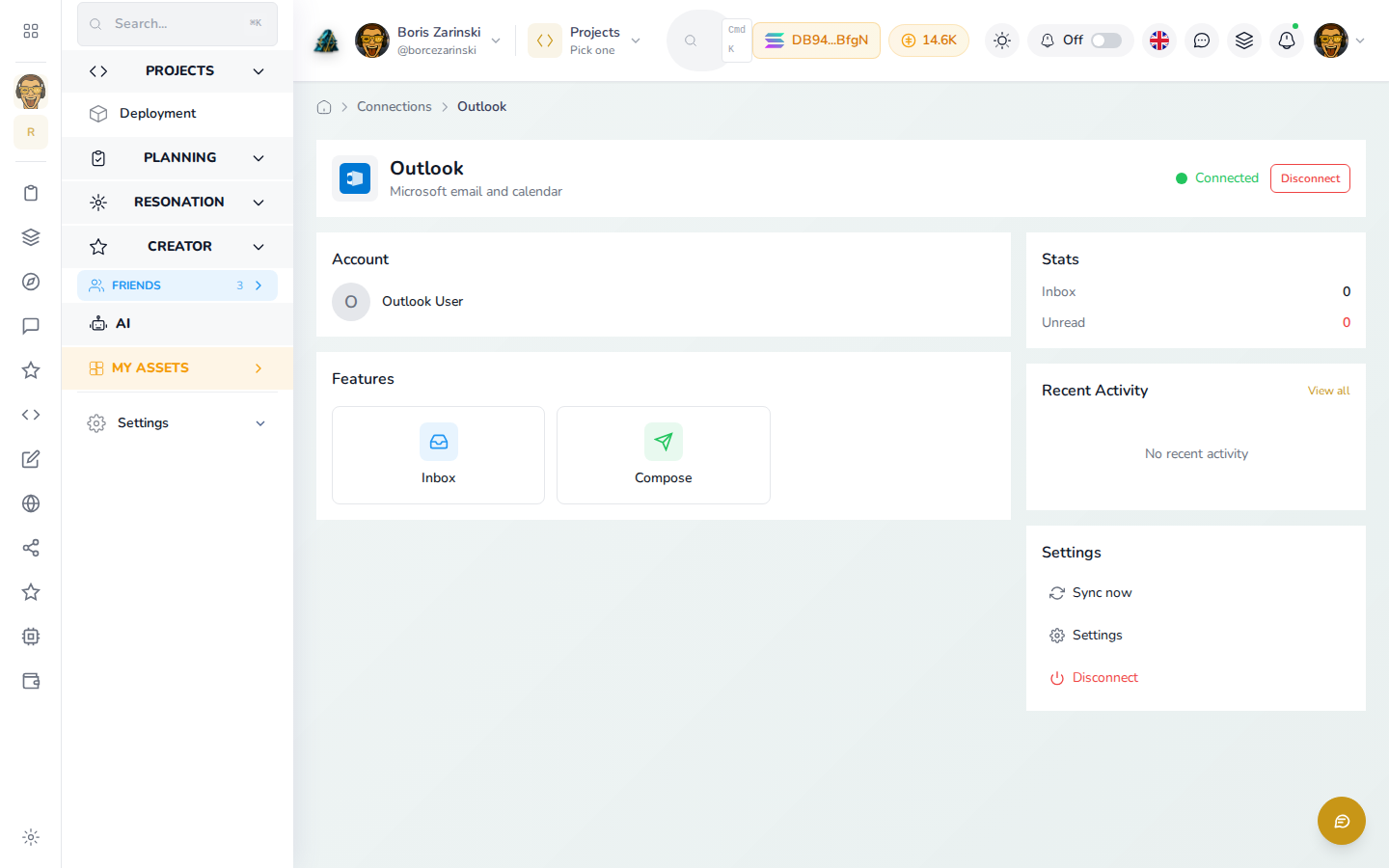The width and height of the screenshot is (1389, 868).
Task: Open Settings with gear in the right panel
Action: [x=1196, y=636]
